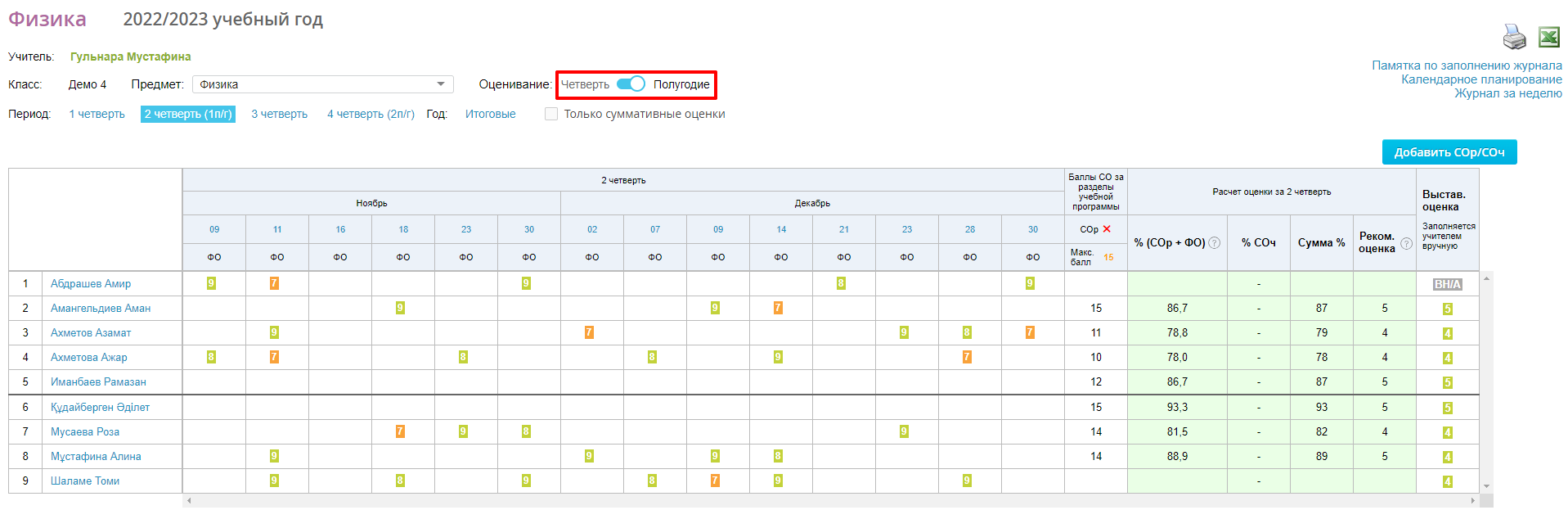Delete СОр column with the red X
The width and height of the screenshot is (1568, 510).
pyautogui.click(x=1107, y=229)
